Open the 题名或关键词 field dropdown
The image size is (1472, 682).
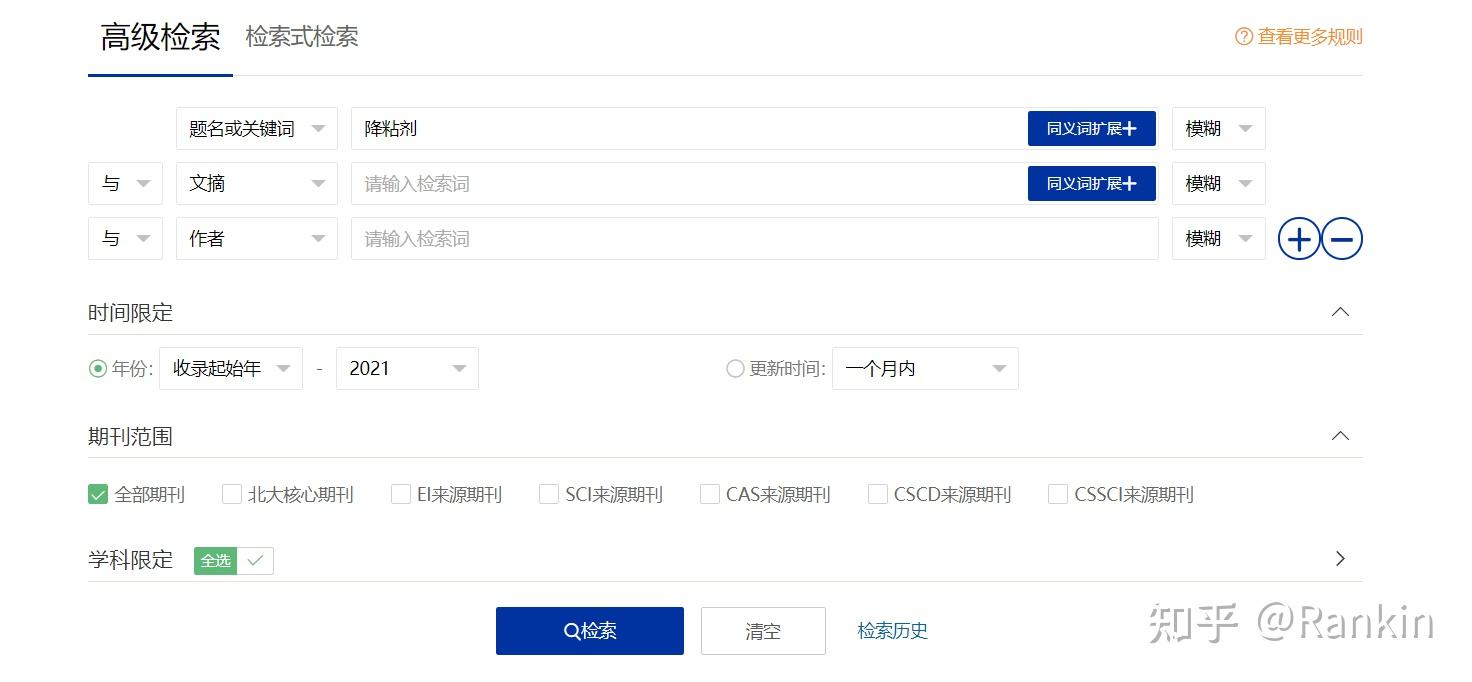(257, 129)
